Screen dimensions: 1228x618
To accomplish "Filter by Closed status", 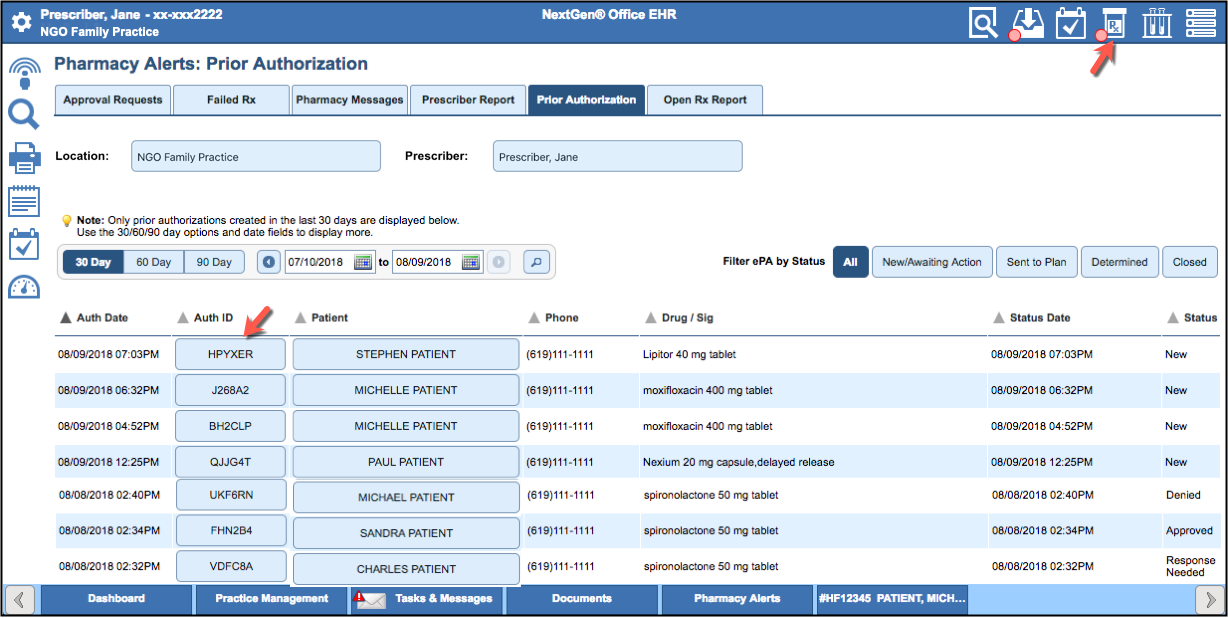I will tap(1190, 262).
